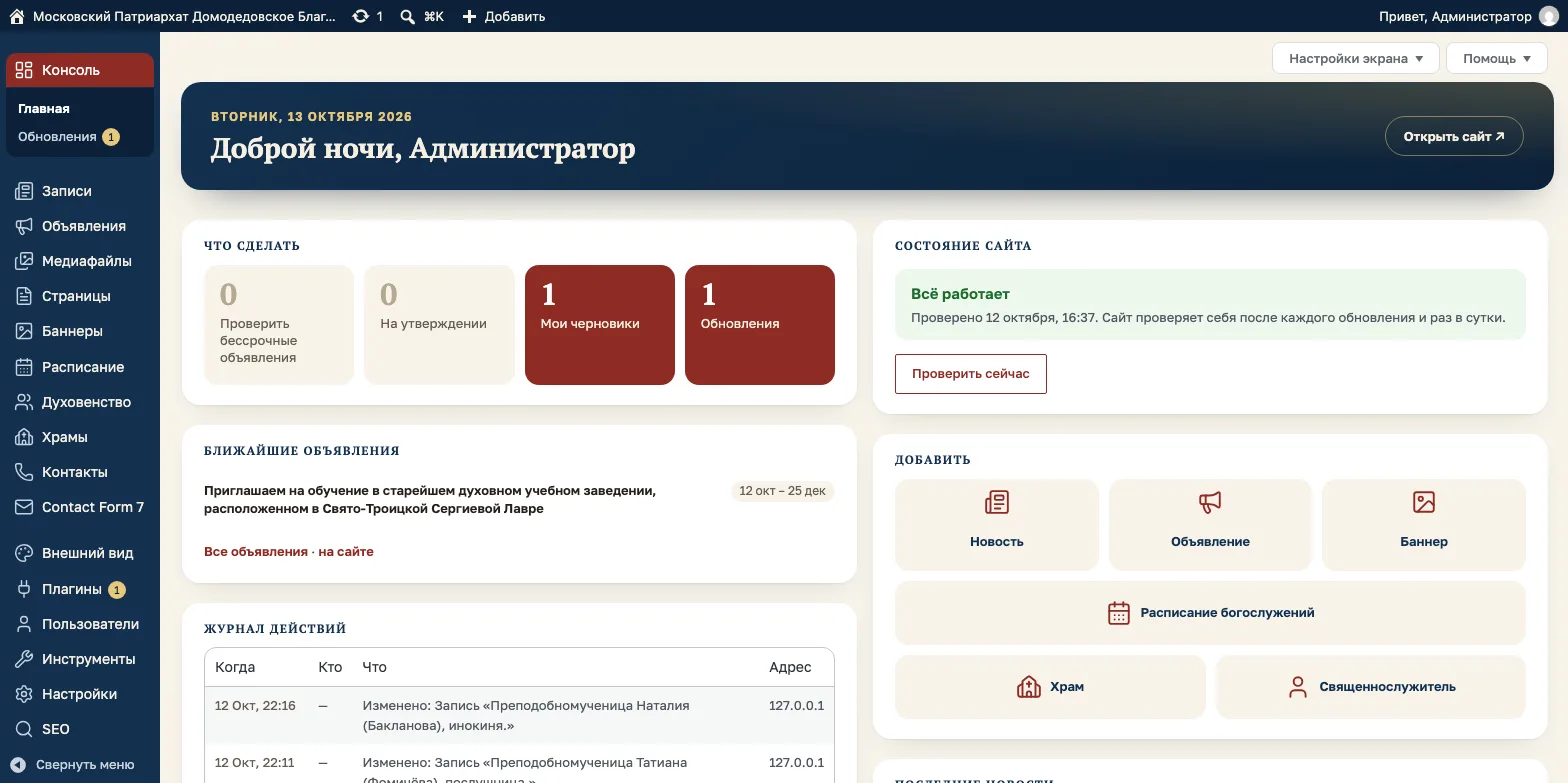1568x783 pixels.
Task: Open Духовенство people icon in sidebar
Action: pos(24,402)
